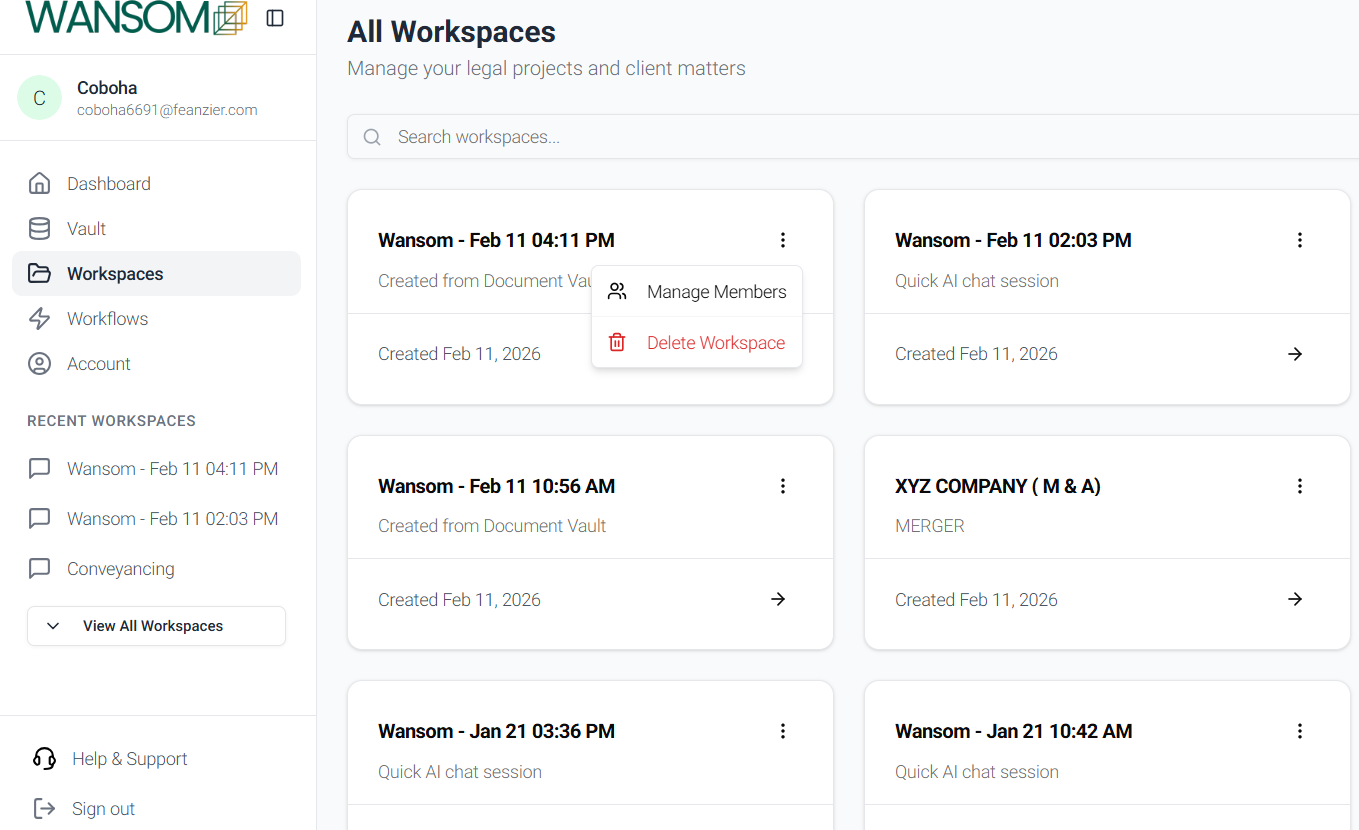Choose Delete Workspace in the context menu
Screen dimensions: 1359x830
pos(697,342)
